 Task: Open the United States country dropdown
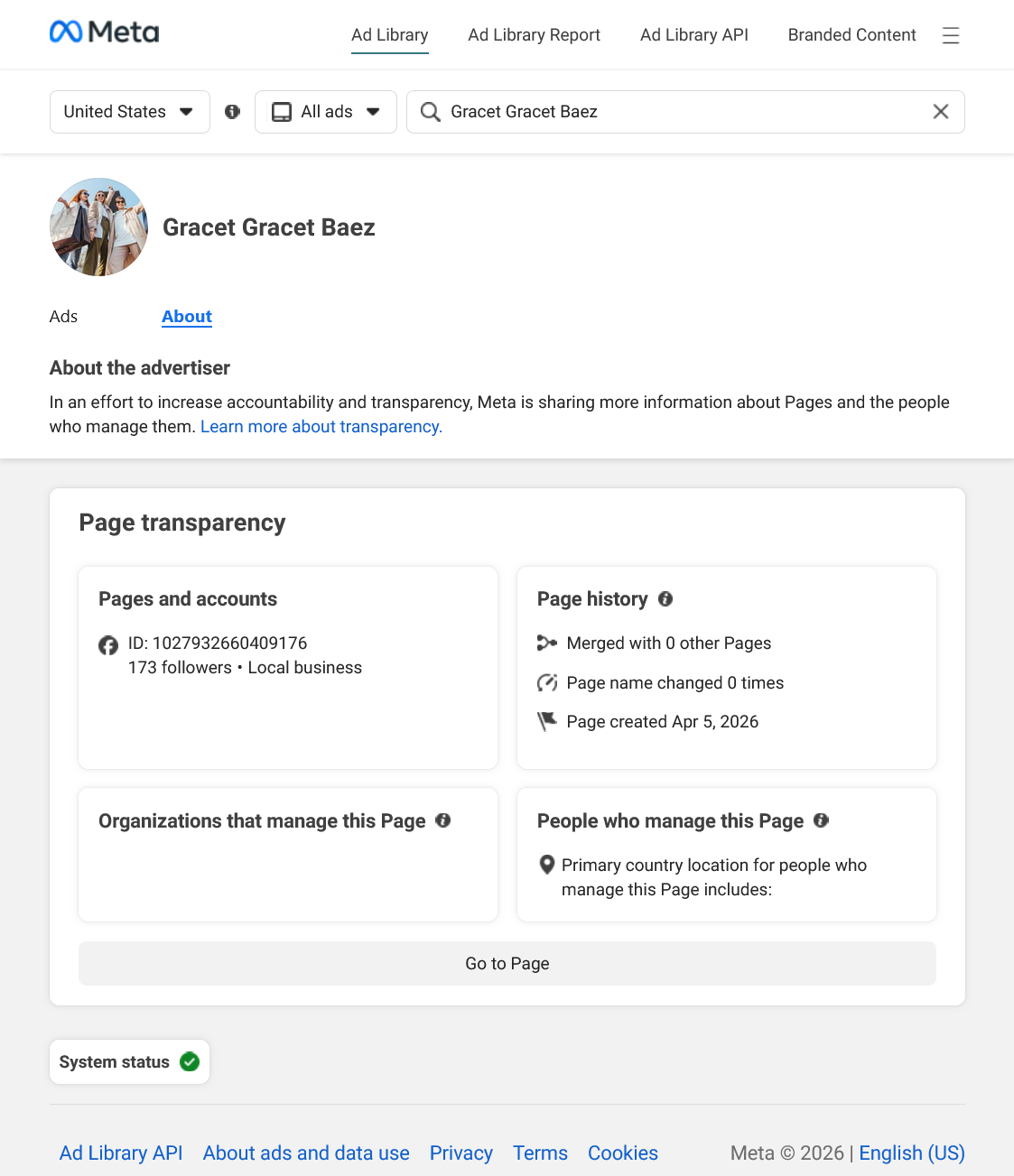[130, 112]
